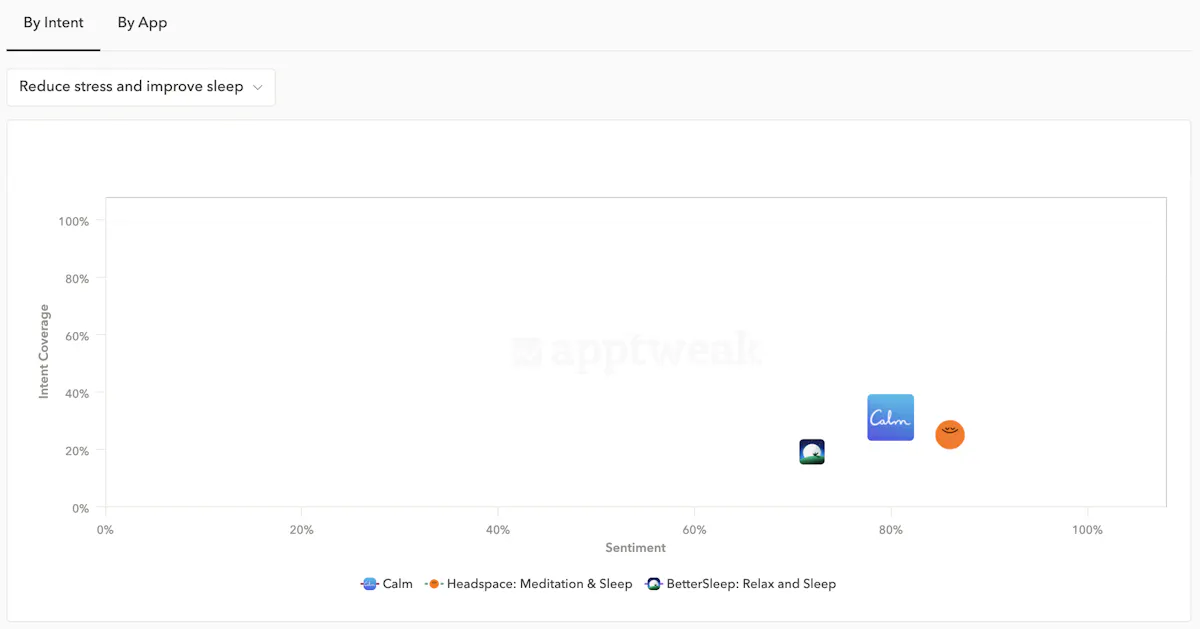
Task: Click the Headspace orange icon in chart
Action: click(x=950, y=434)
